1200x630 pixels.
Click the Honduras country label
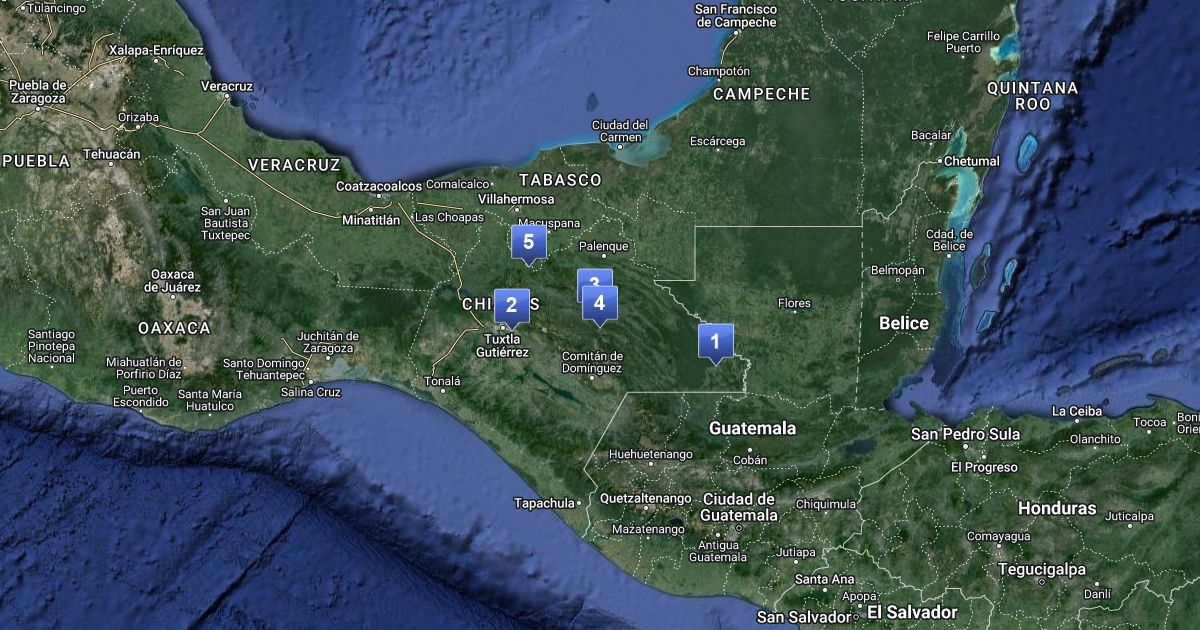tap(1057, 509)
